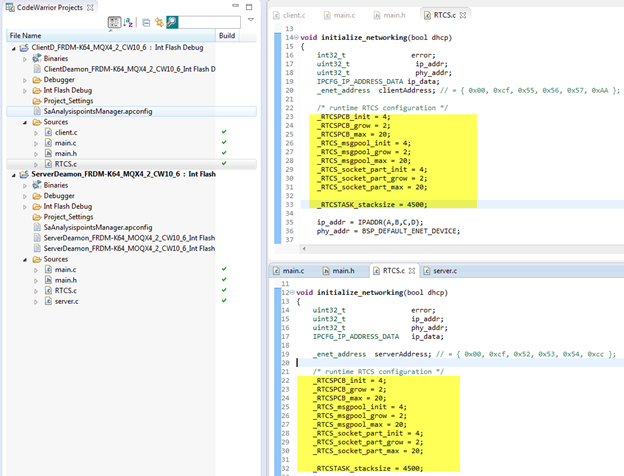Image resolution: width=624 pixels, height=476 pixels.
Task: Switch to server.c tab in lower editor
Action: [440, 271]
